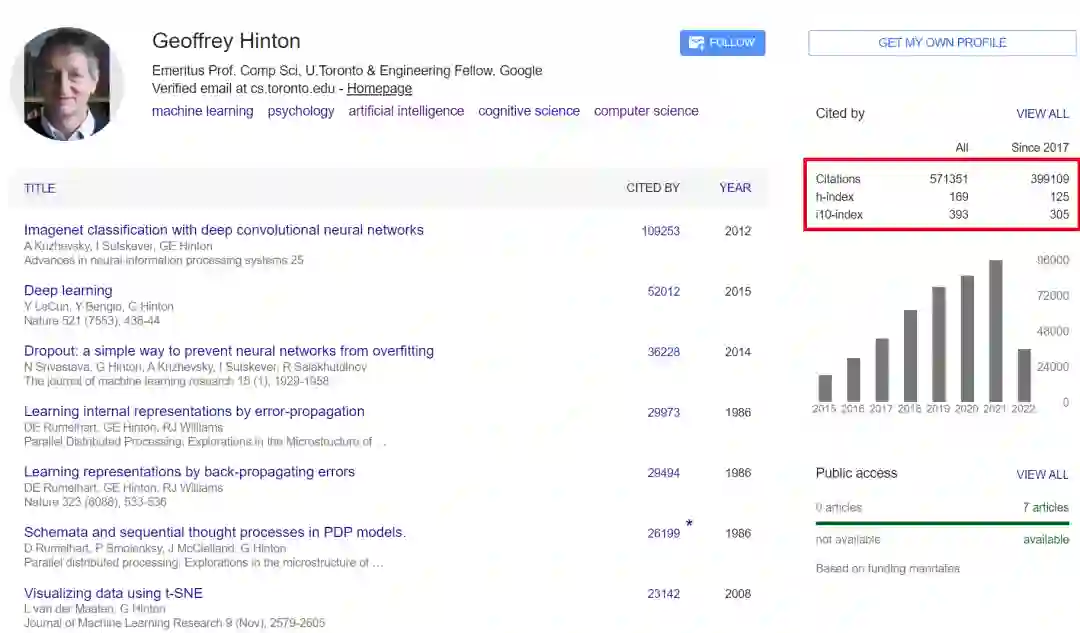Sort publications by Year column
Screen dimensions: 1080x633
(735, 188)
